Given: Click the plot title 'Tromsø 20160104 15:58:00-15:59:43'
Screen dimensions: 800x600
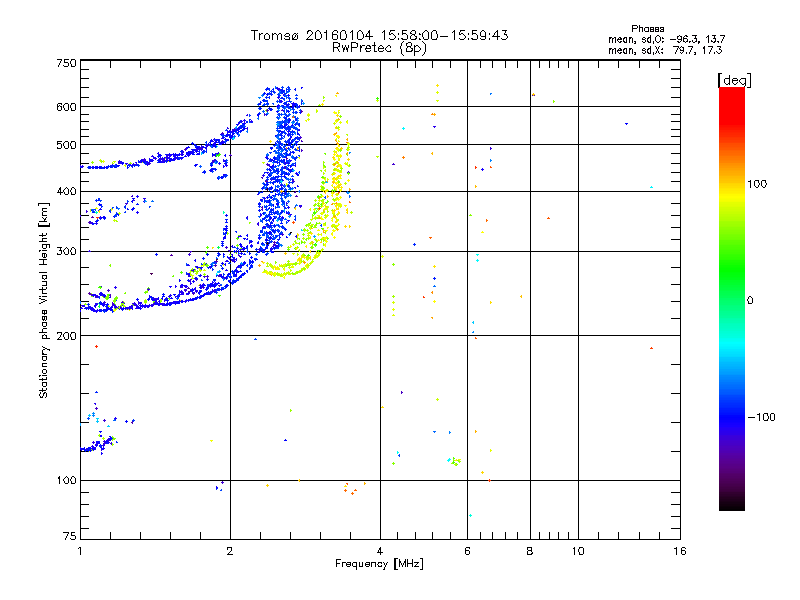Looking at the screenshot, I should (x=379, y=35).
